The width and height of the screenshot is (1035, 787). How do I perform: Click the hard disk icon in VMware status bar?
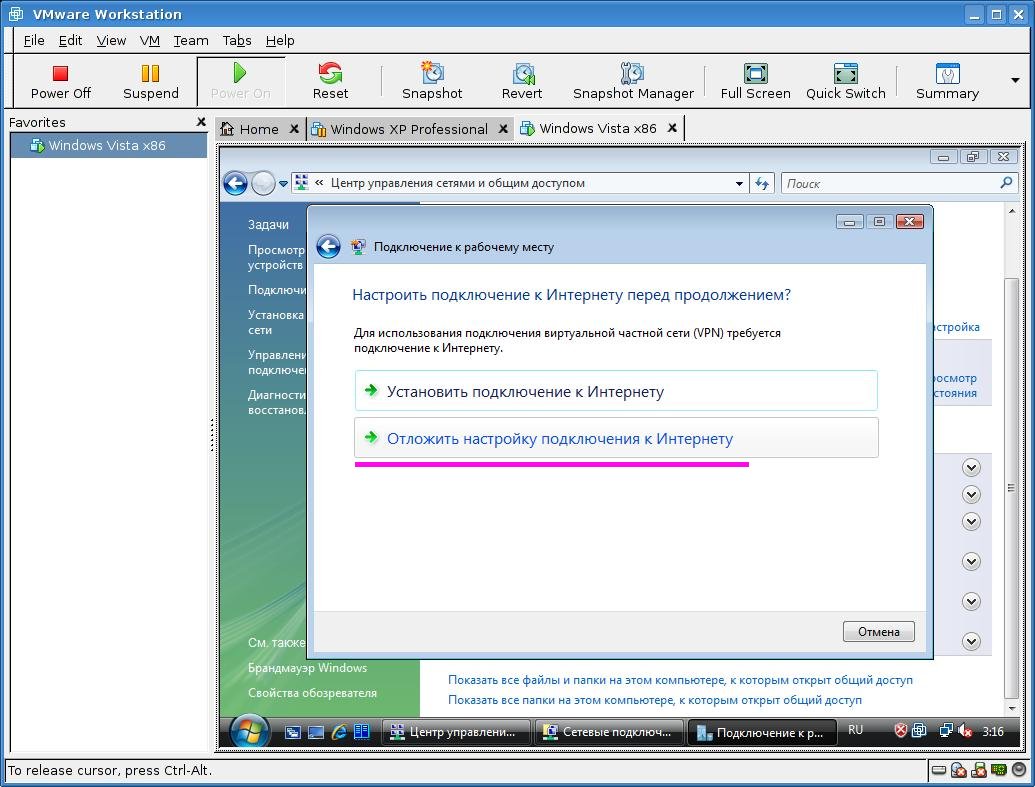pyautogui.click(x=939, y=770)
